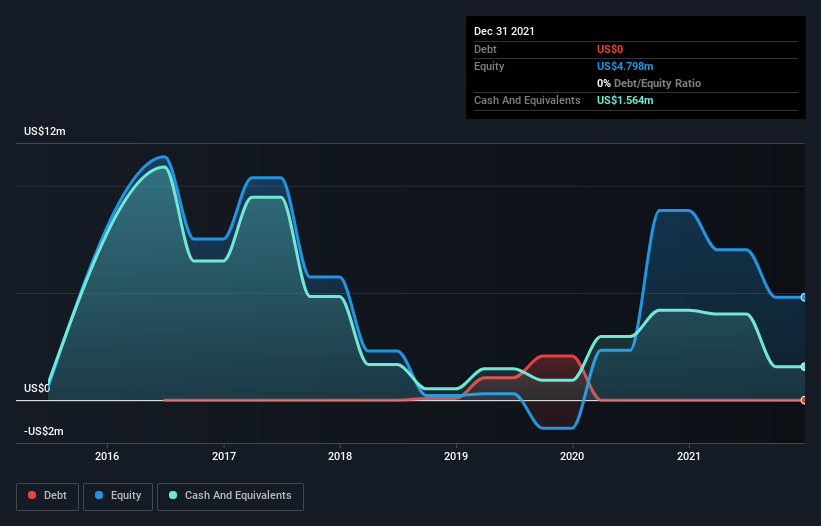821x526 pixels.
Task: Select the 2017 x-axis label
Action: pyautogui.click(x=224, y=456)
